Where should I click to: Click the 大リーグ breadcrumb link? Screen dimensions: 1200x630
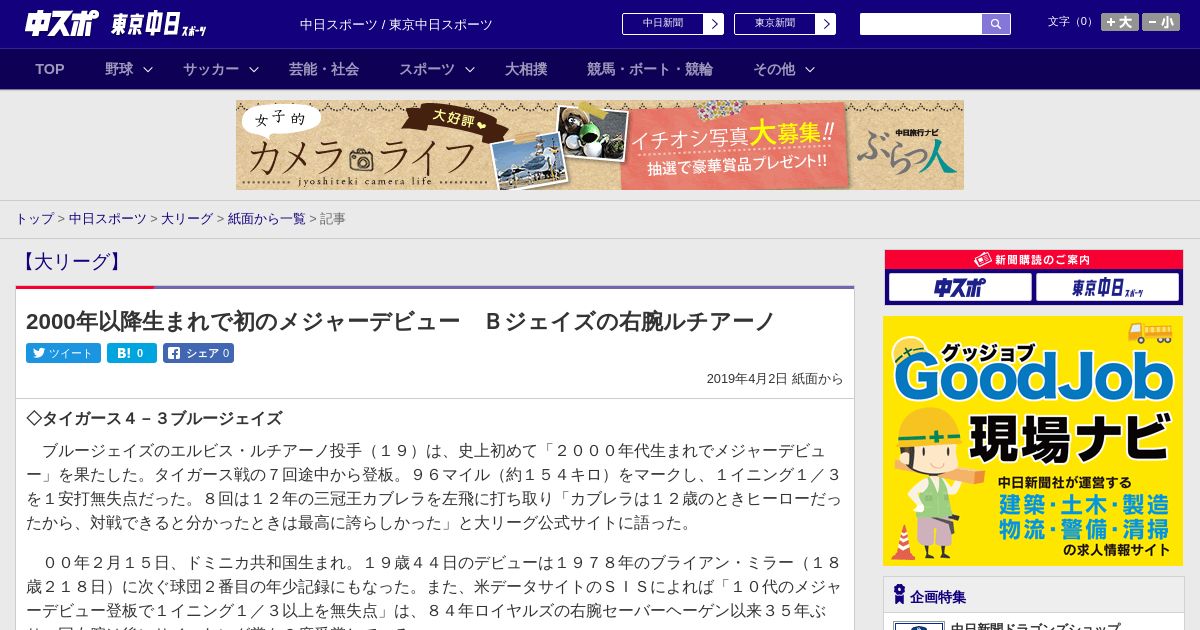(187, 218)
